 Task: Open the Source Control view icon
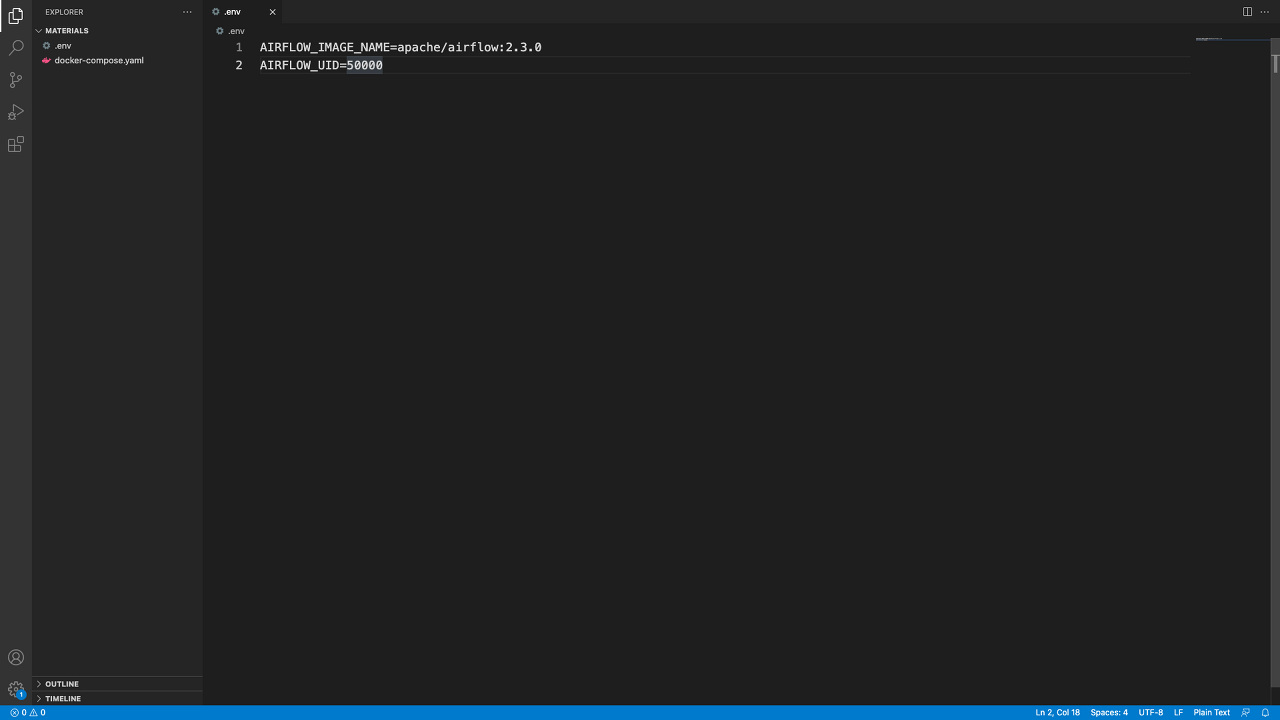[x=16, y=80]
